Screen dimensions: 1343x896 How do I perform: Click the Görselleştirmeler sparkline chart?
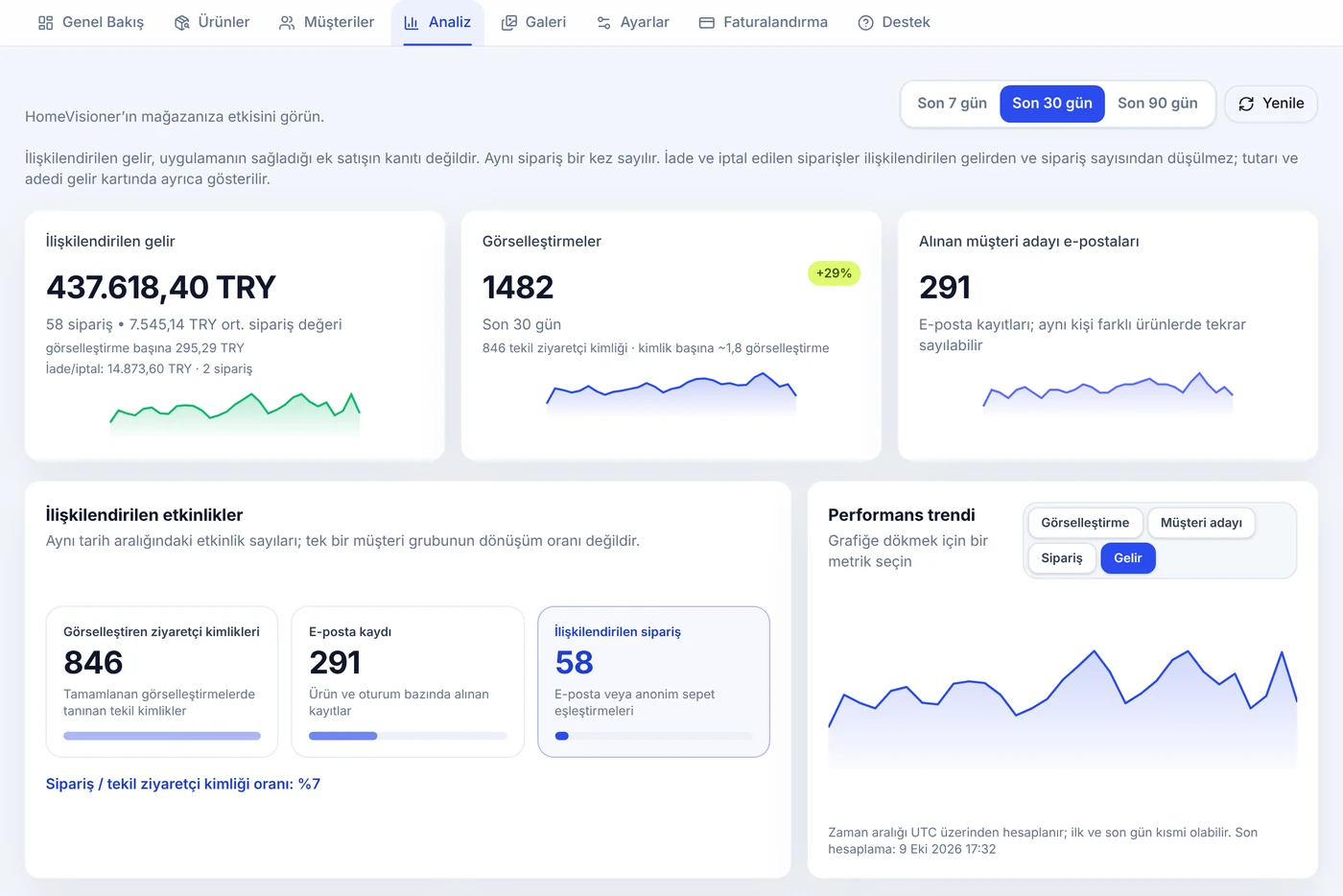coord(671,393)
